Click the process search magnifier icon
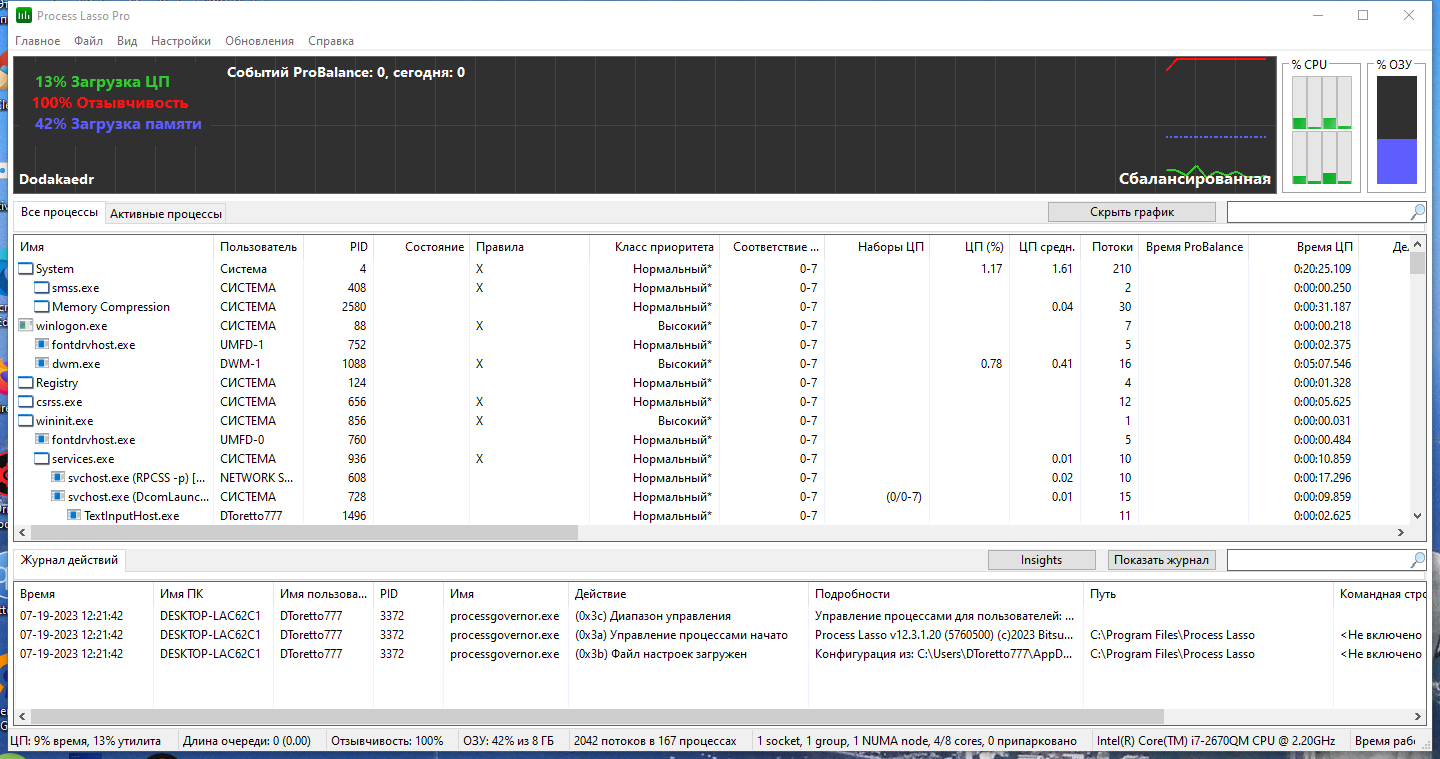Image resolution: width=1440 pixels, height=759 pixels. click(x=1417, y=212)
